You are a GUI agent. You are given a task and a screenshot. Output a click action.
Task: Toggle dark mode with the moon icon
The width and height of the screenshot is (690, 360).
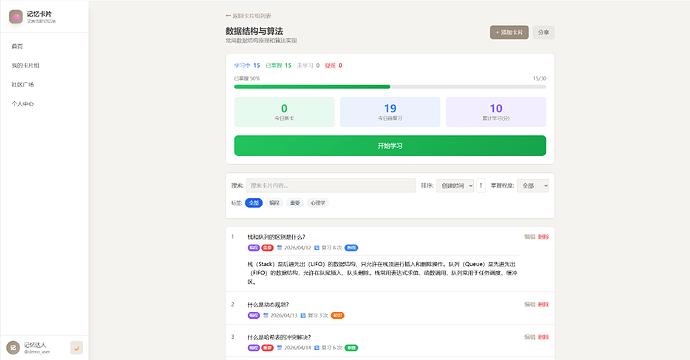tap(77, 348)
